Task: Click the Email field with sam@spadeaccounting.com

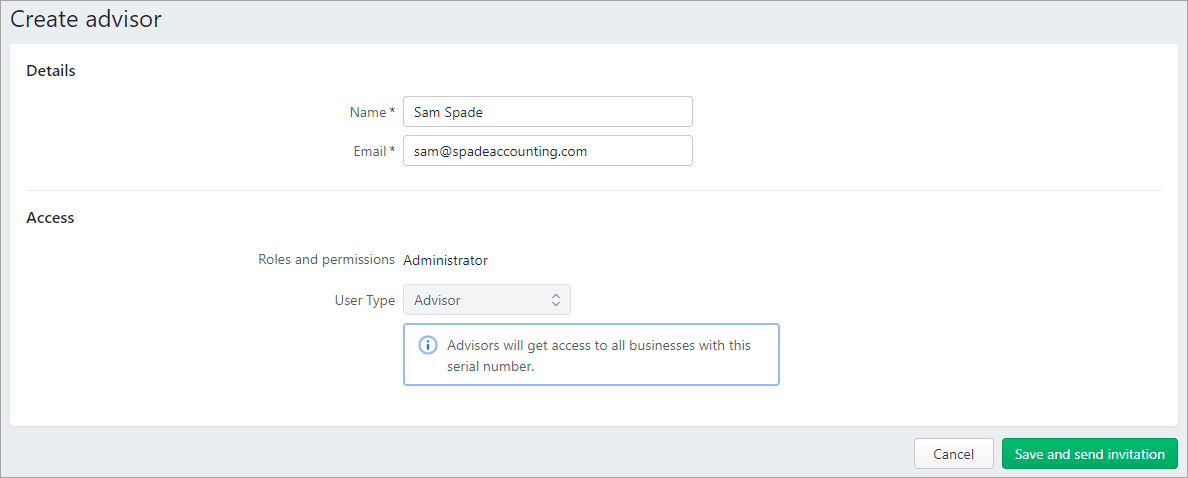Action: click(x=548, y=151)
